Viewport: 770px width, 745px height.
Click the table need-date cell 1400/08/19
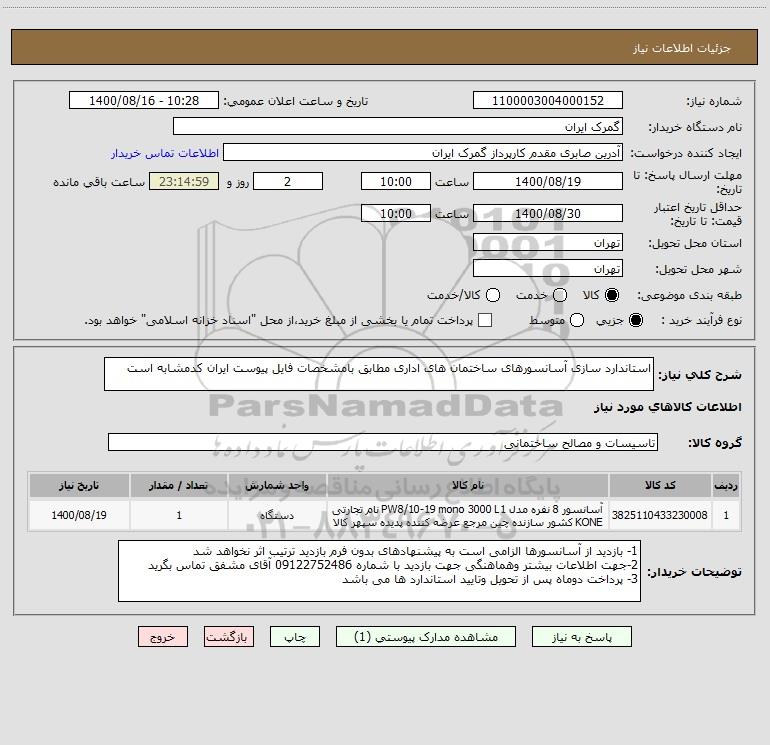[x=79, y=515]
